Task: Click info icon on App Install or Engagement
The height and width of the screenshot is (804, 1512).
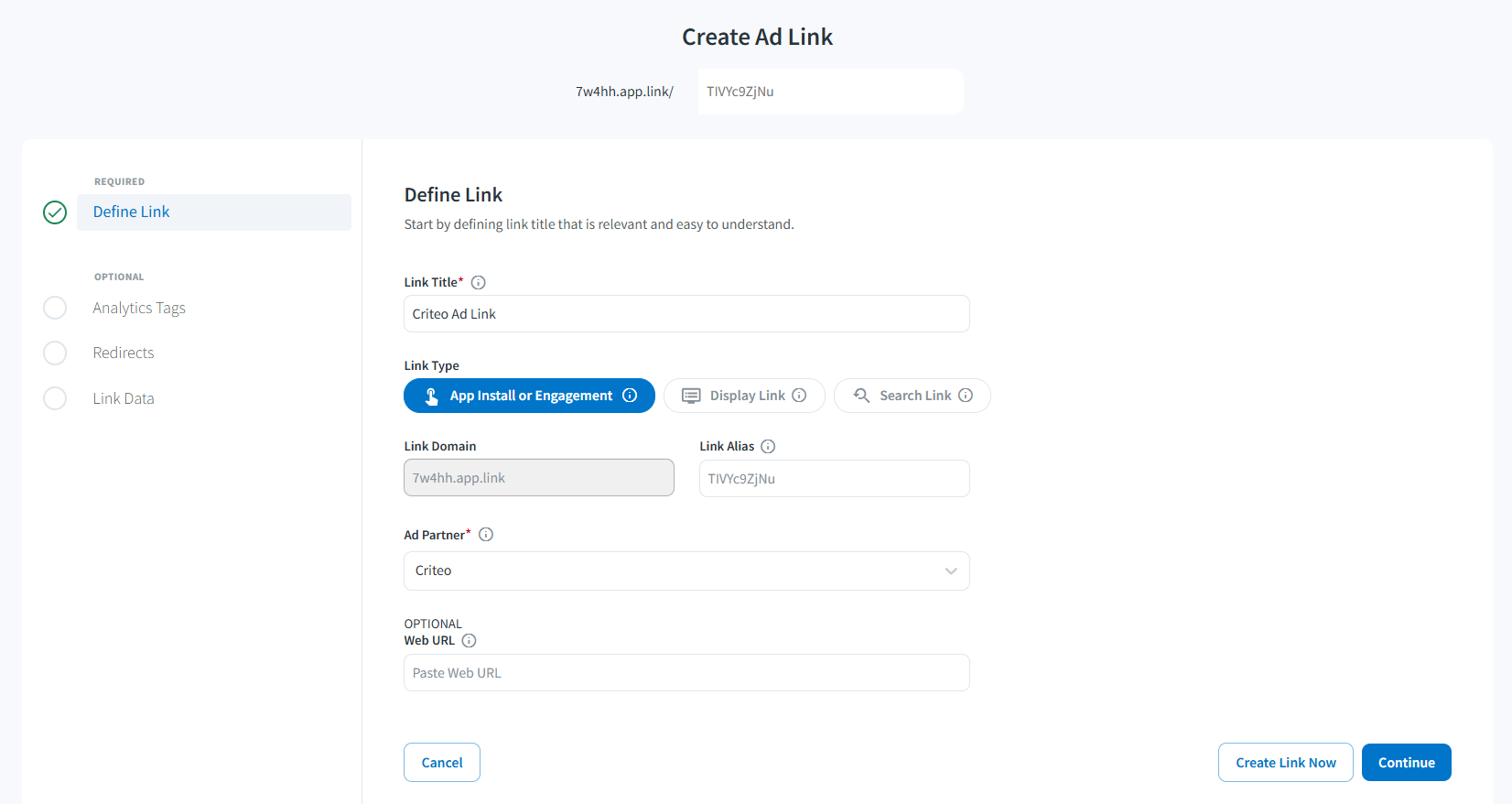Action: (630, 395)
